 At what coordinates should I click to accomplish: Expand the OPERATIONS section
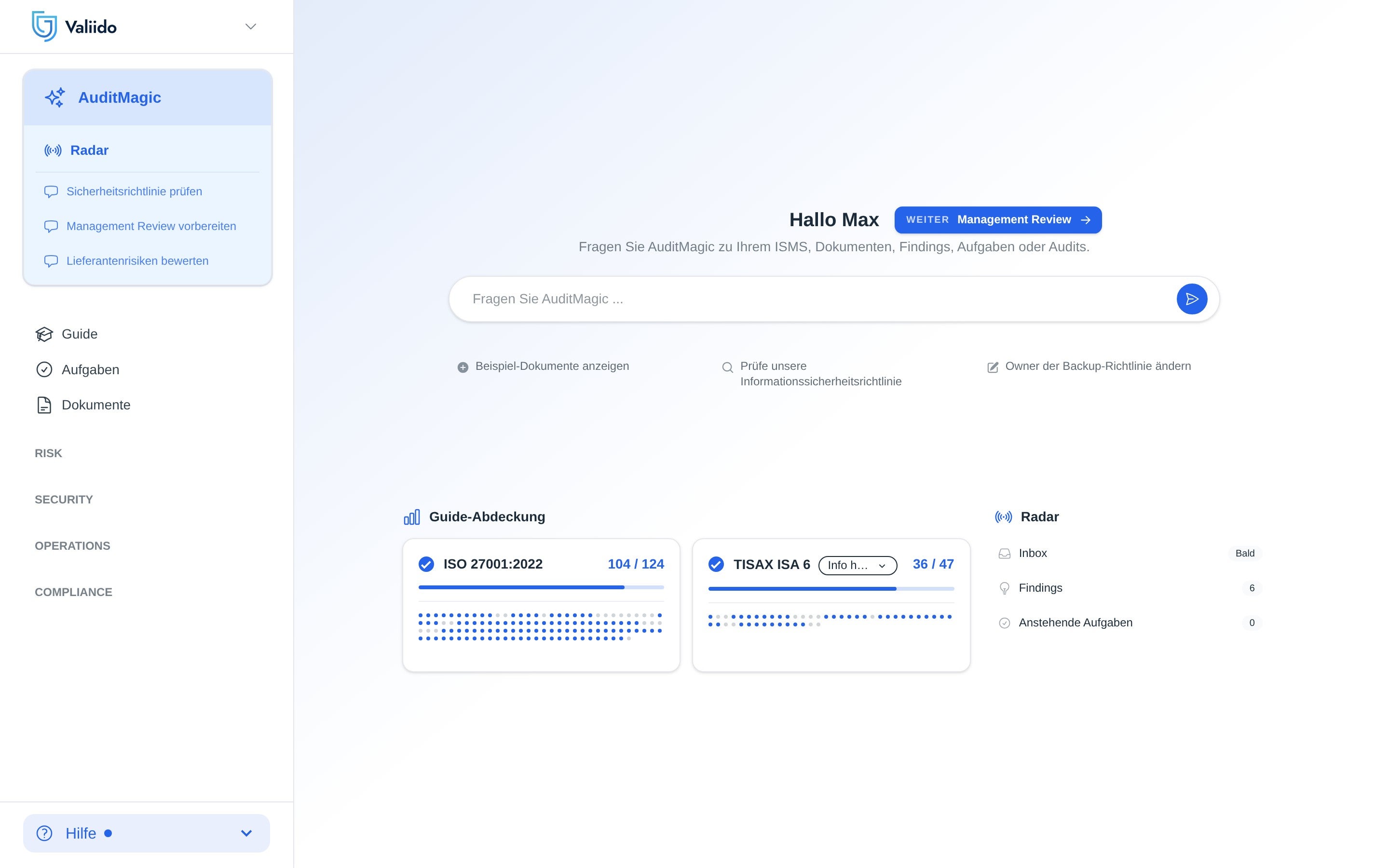(x=72, y=546)
